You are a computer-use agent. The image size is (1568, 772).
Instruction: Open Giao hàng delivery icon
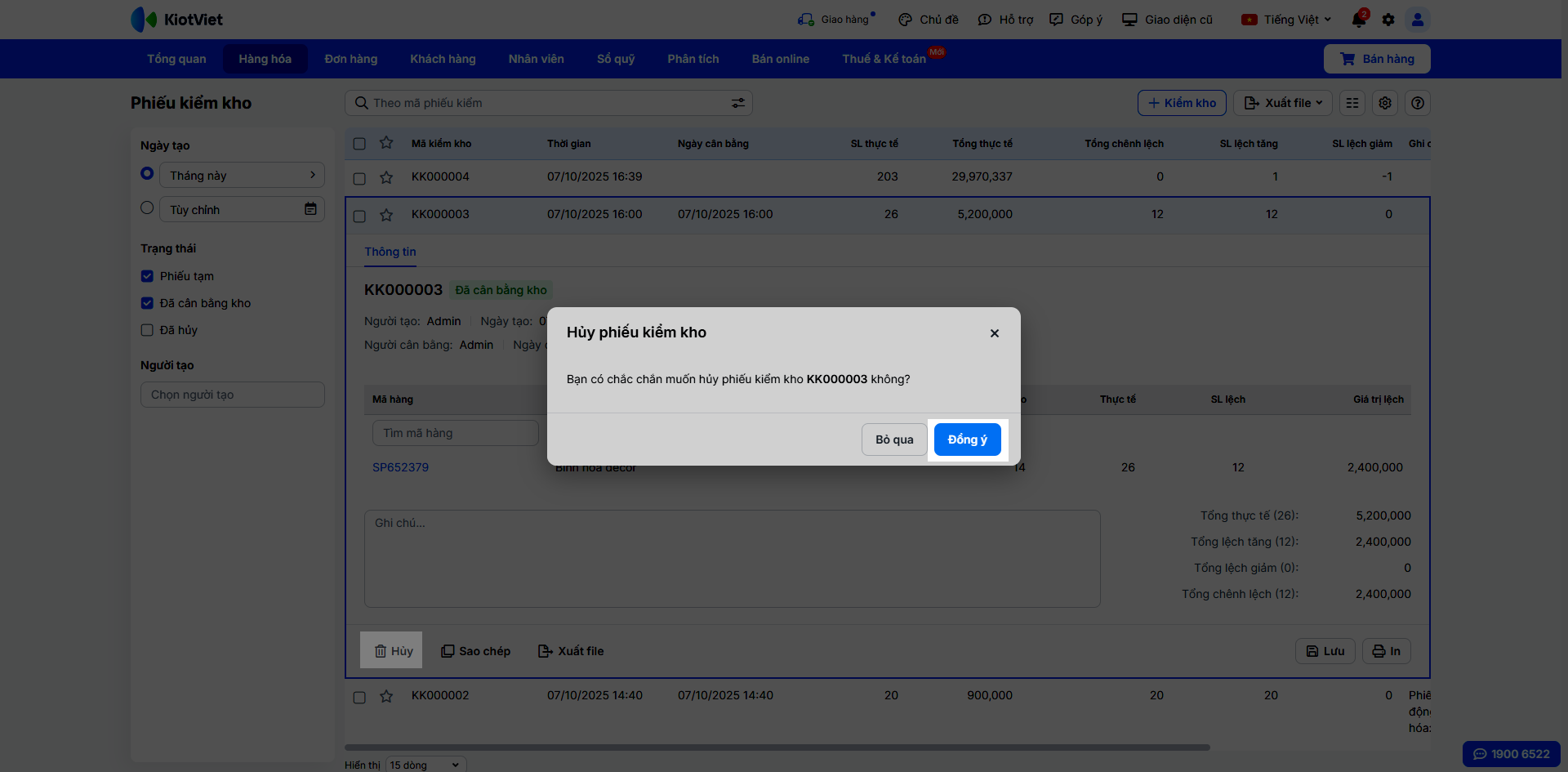pos(836,20)
